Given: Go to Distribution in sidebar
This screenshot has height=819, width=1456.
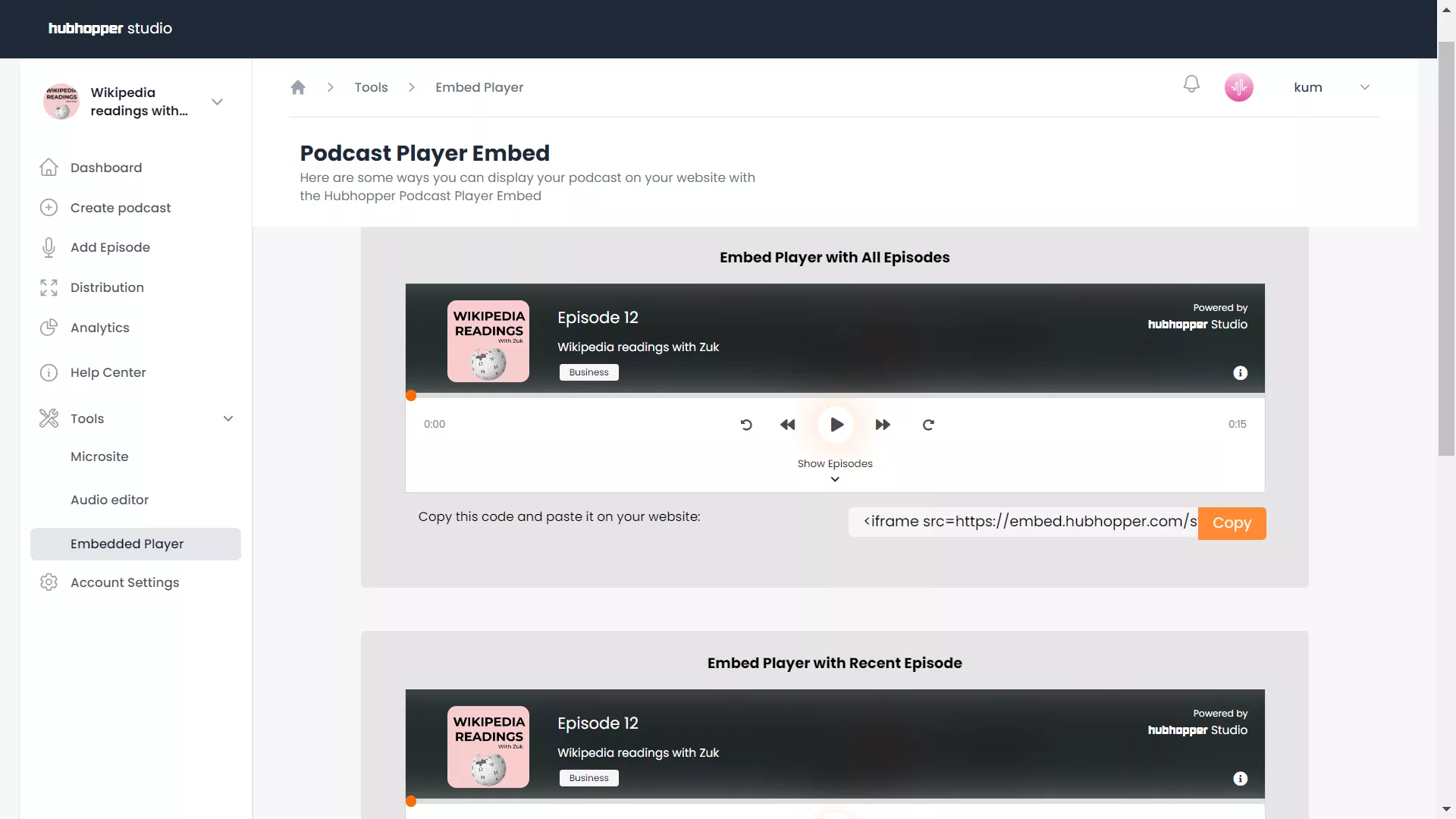Looking at the screenshot, I should (x=107, y=287).
